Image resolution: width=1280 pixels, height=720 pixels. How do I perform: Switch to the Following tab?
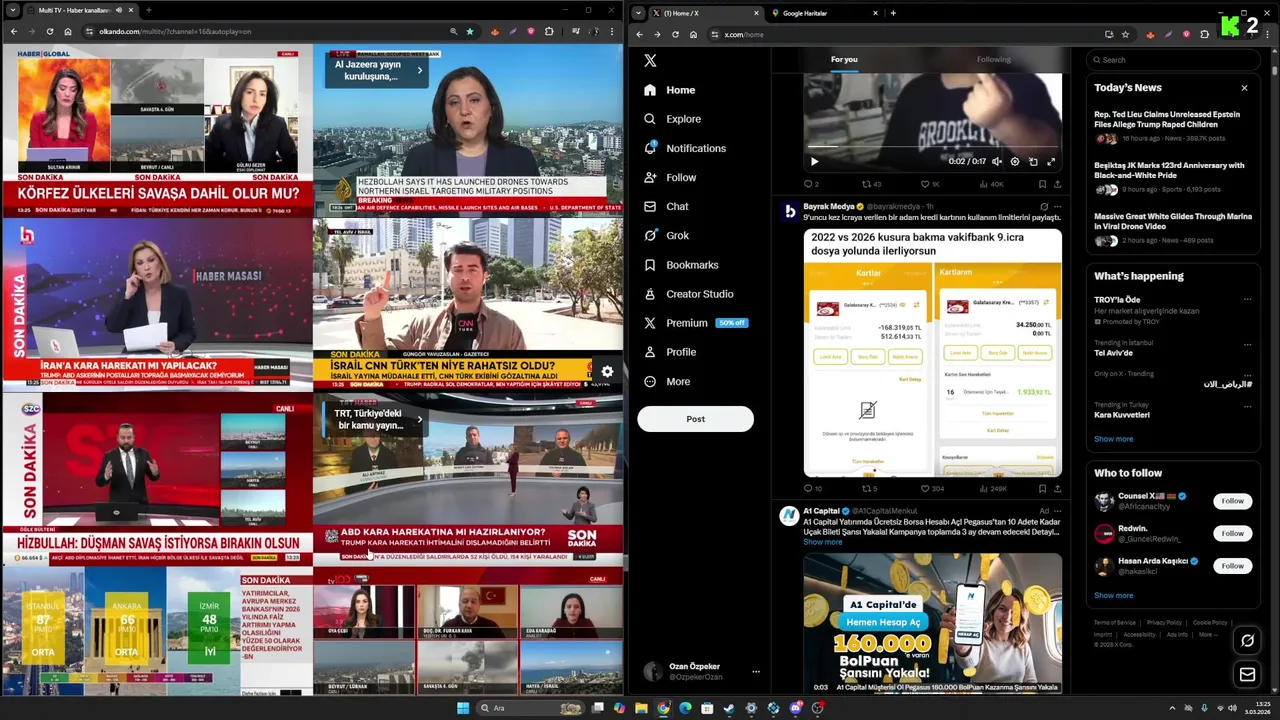994,60
